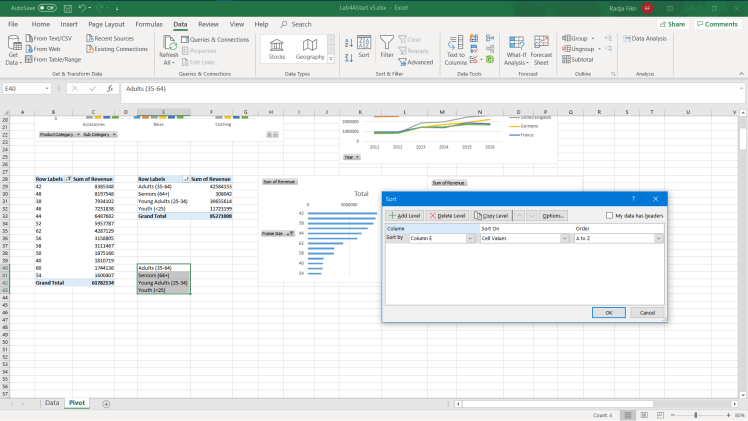Click the Add Level button

coord(405,215)
